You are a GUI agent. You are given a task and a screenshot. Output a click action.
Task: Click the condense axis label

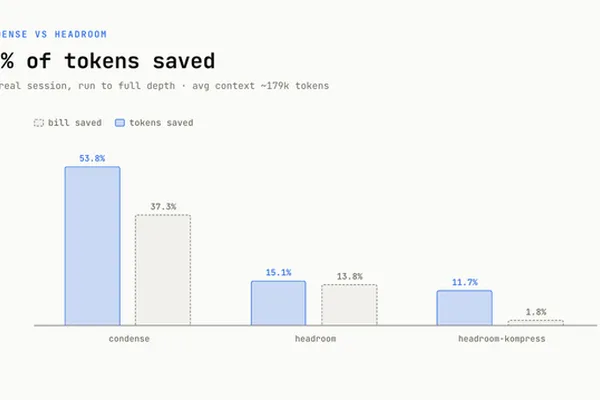pyautogui.click(x=129, y=339)
